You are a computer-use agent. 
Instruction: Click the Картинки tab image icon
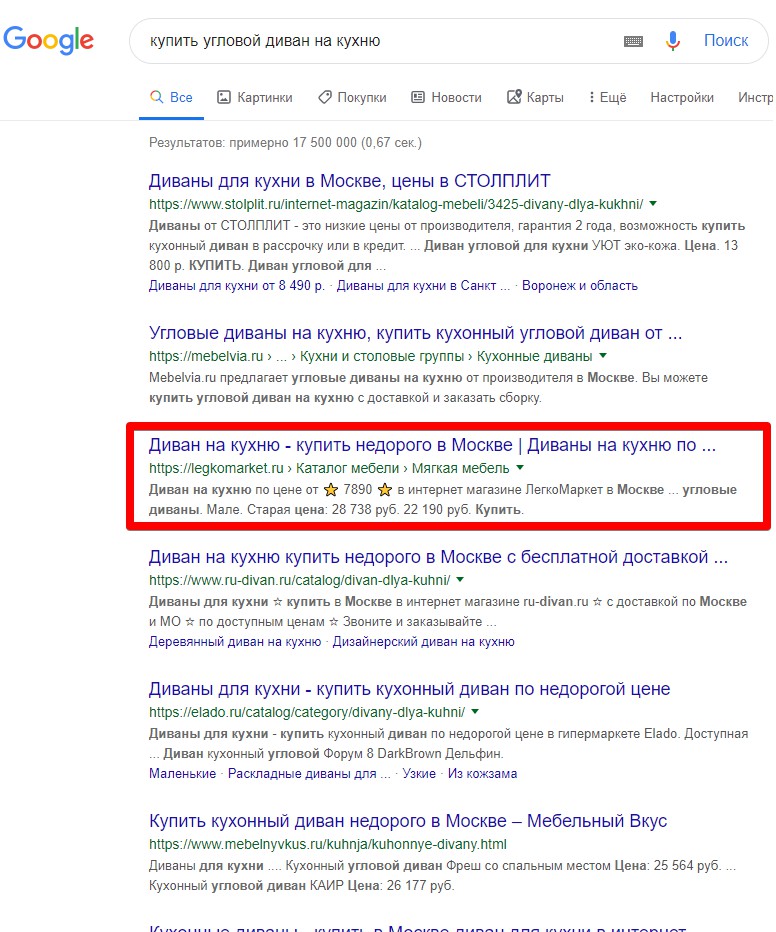pyautogui.click(x=223, y=97)
